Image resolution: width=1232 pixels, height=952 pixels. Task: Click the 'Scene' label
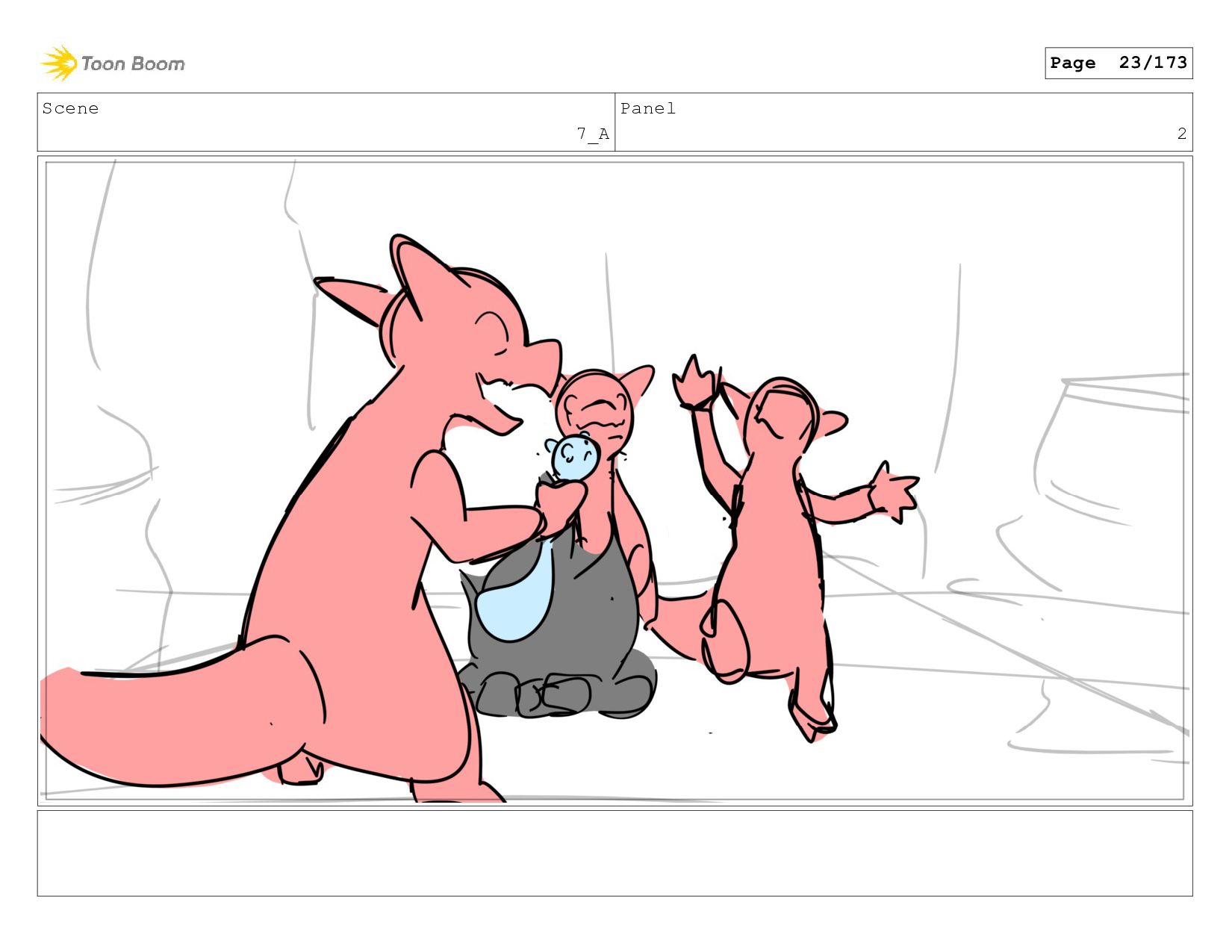click(70, 108)
